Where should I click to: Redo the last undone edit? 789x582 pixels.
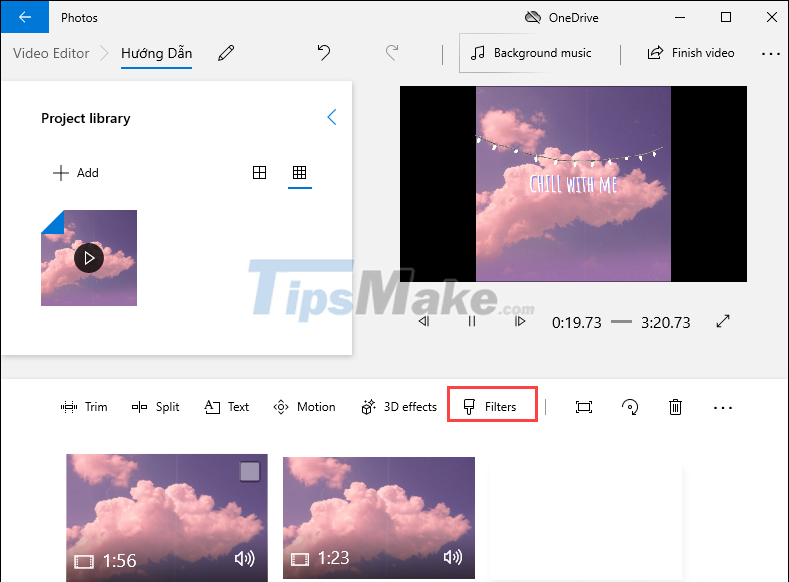(x=392, y=52)
